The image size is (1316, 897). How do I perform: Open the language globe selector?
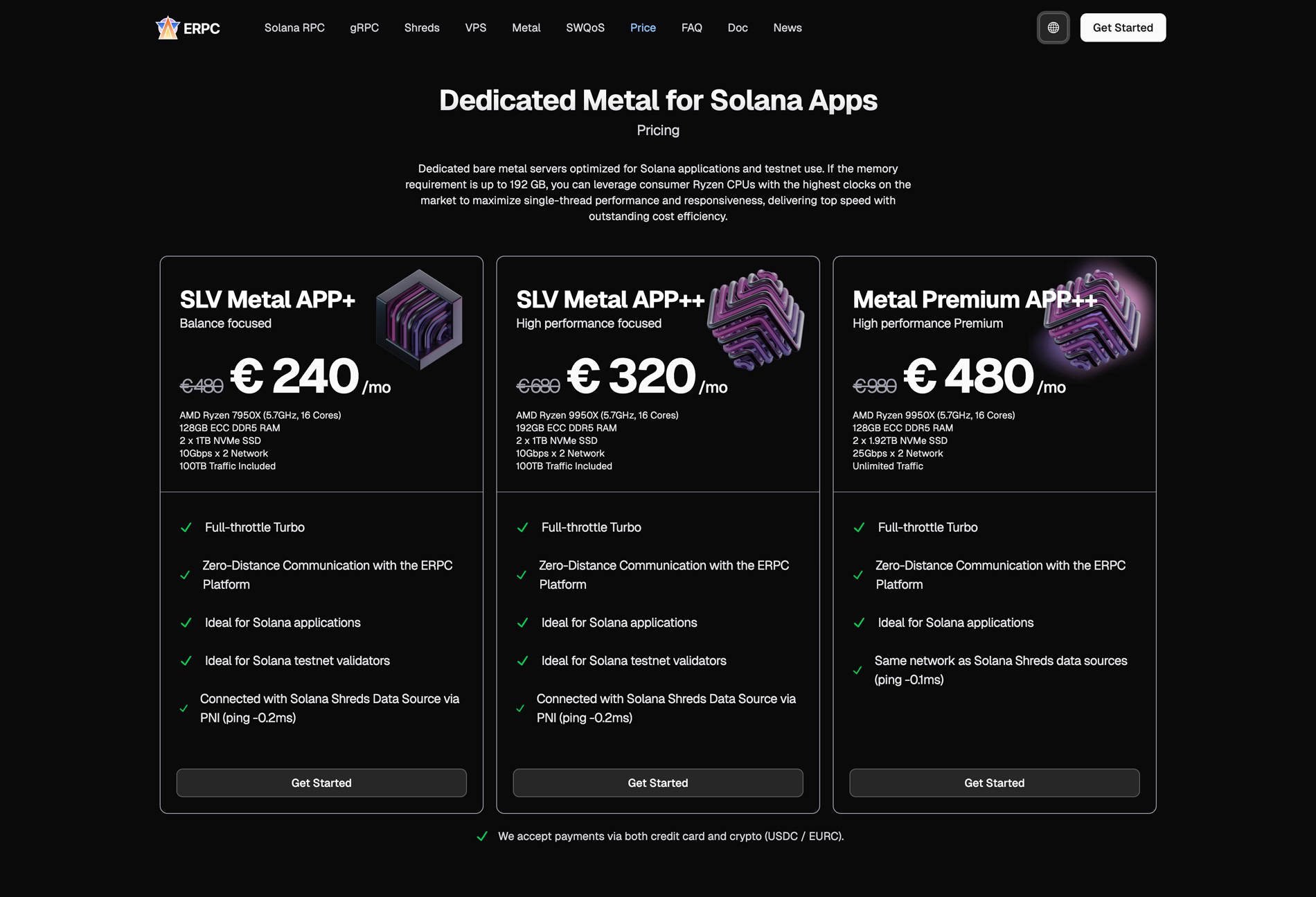1053,28
